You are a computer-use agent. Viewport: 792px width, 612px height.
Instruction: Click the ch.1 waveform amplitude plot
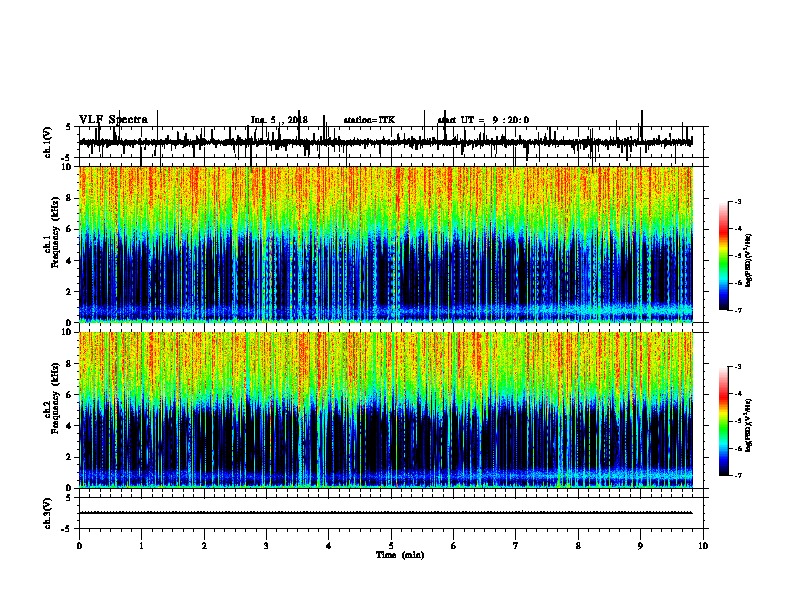pos(390,142)
